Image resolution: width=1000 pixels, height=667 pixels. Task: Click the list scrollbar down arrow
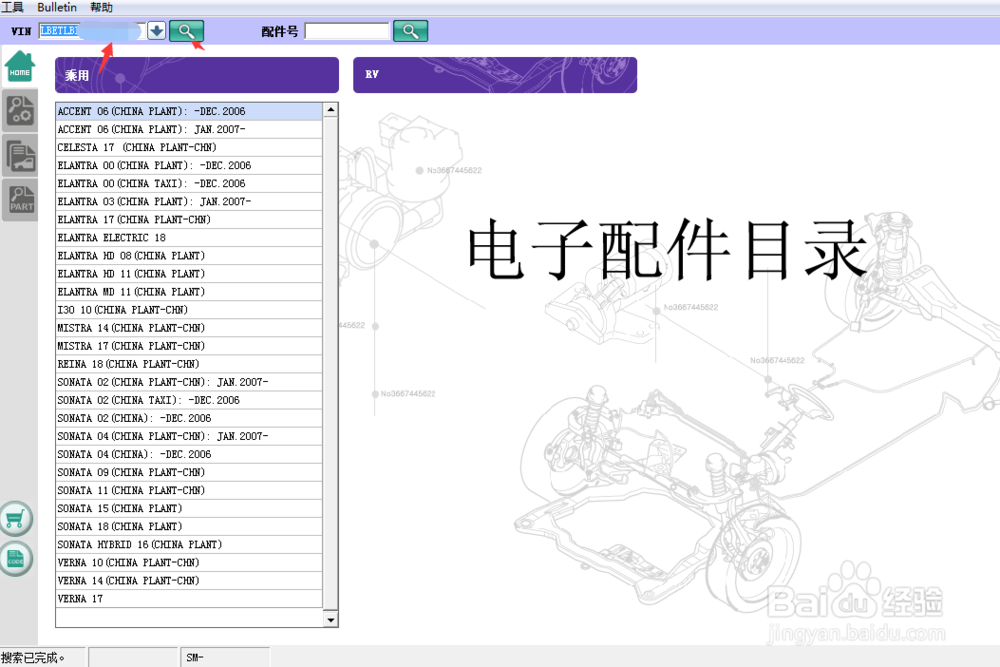pos(330,620)
